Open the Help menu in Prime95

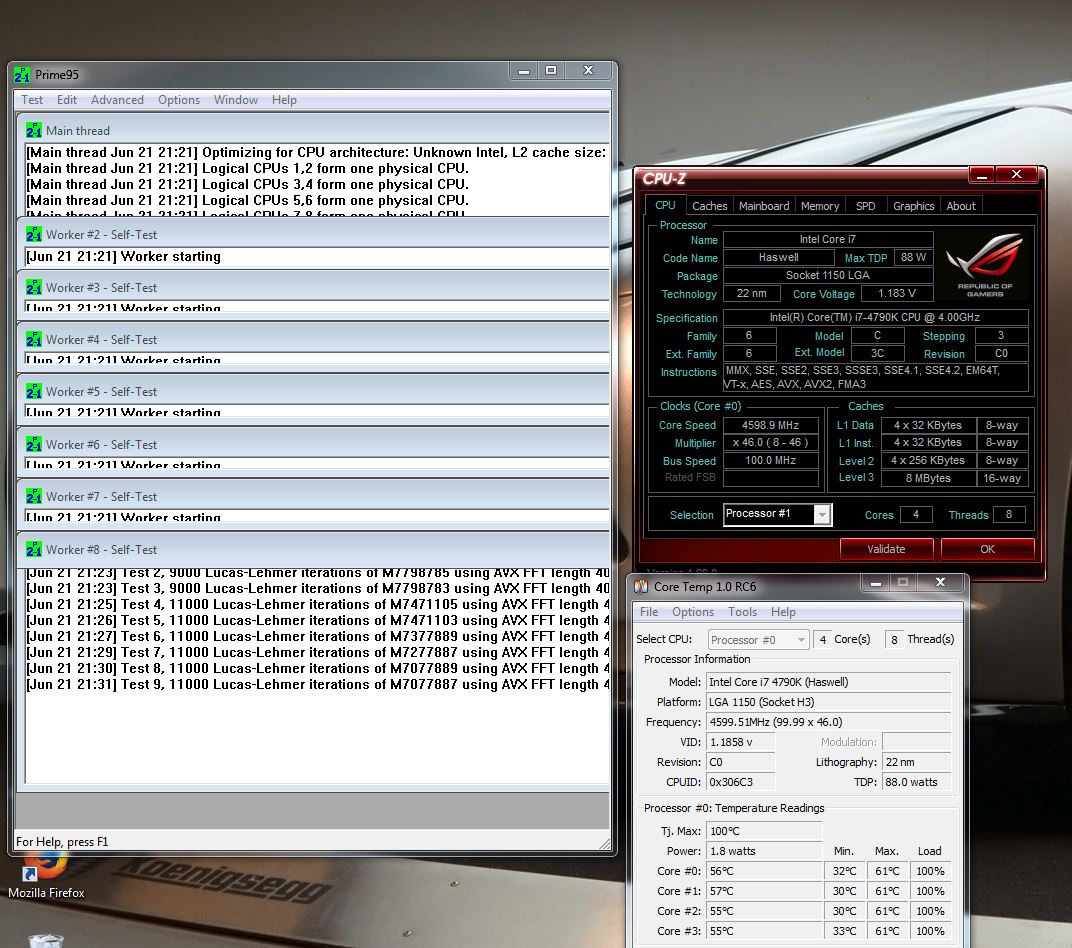284,100
